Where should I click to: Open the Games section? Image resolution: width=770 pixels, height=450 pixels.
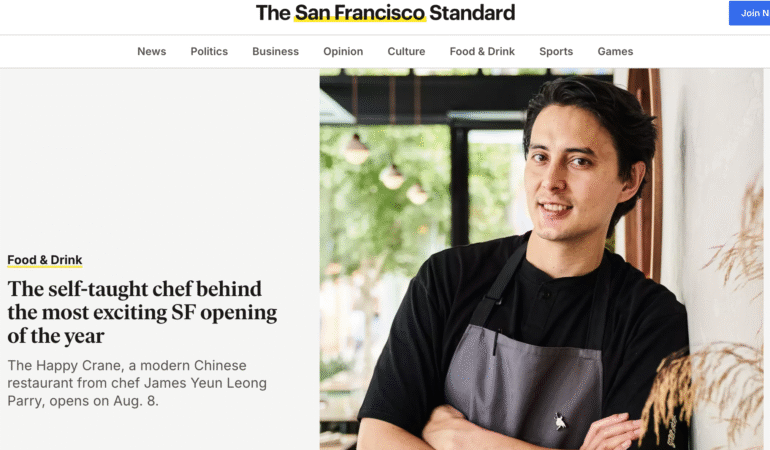click(615, 51)
